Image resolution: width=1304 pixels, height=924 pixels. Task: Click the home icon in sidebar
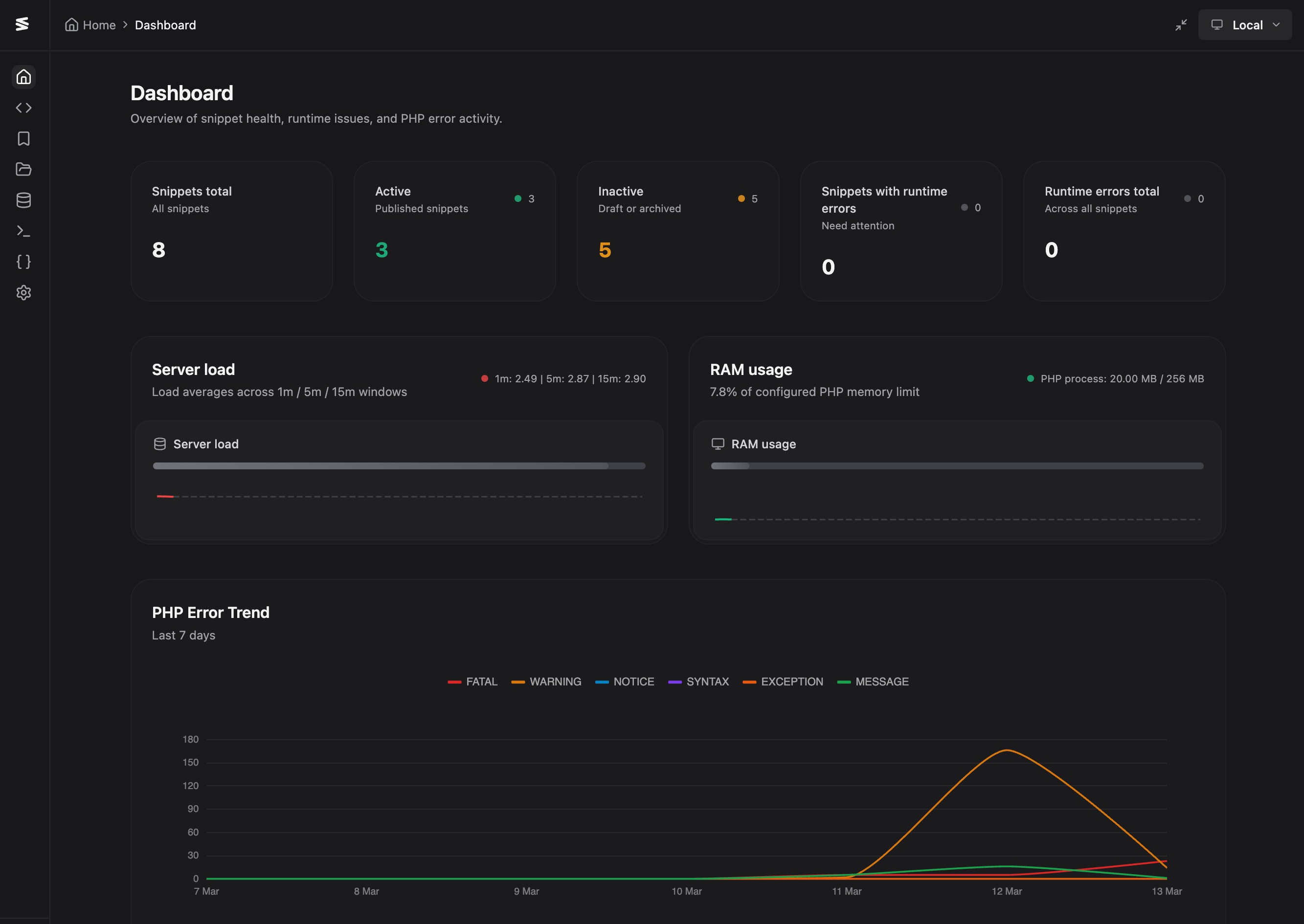coord(23,77)
